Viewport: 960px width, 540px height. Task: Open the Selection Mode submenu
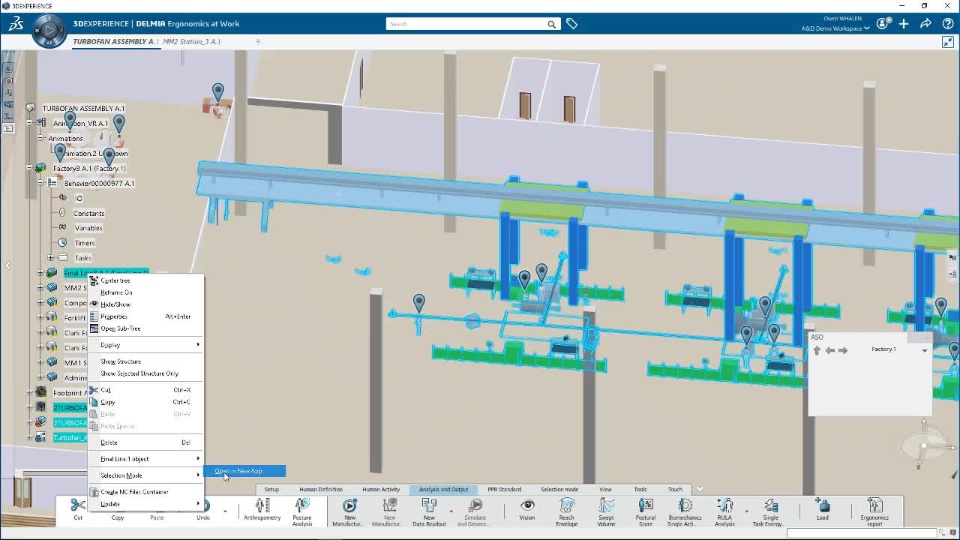click(146, 475)
